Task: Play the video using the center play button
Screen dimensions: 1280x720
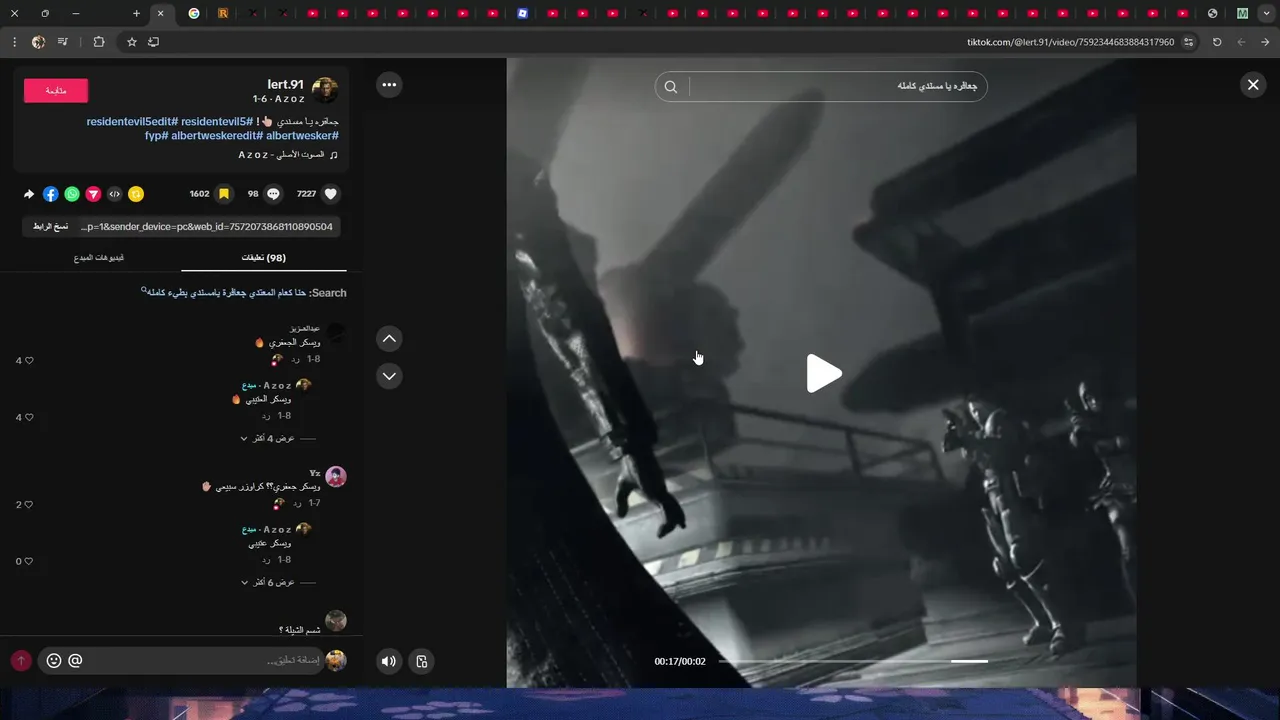Action: (x=823, y=373)
